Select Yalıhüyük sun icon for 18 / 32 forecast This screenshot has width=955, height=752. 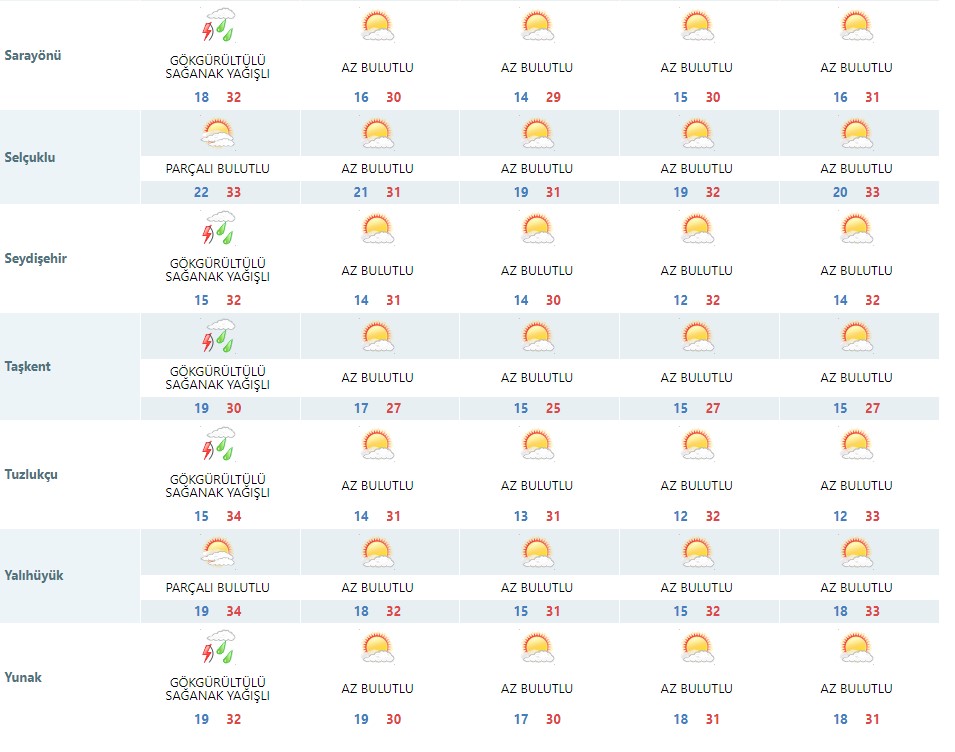click(x=378, y=552)
